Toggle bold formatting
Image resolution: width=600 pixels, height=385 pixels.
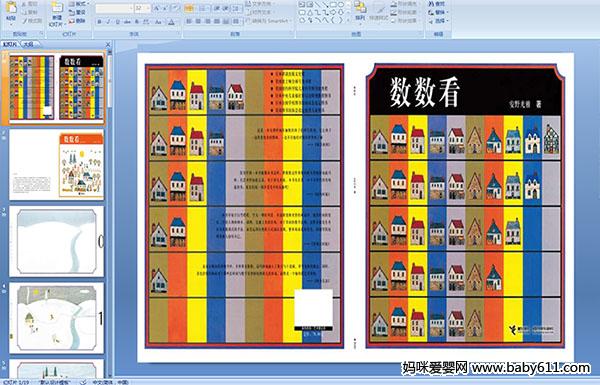click(99, 22)
